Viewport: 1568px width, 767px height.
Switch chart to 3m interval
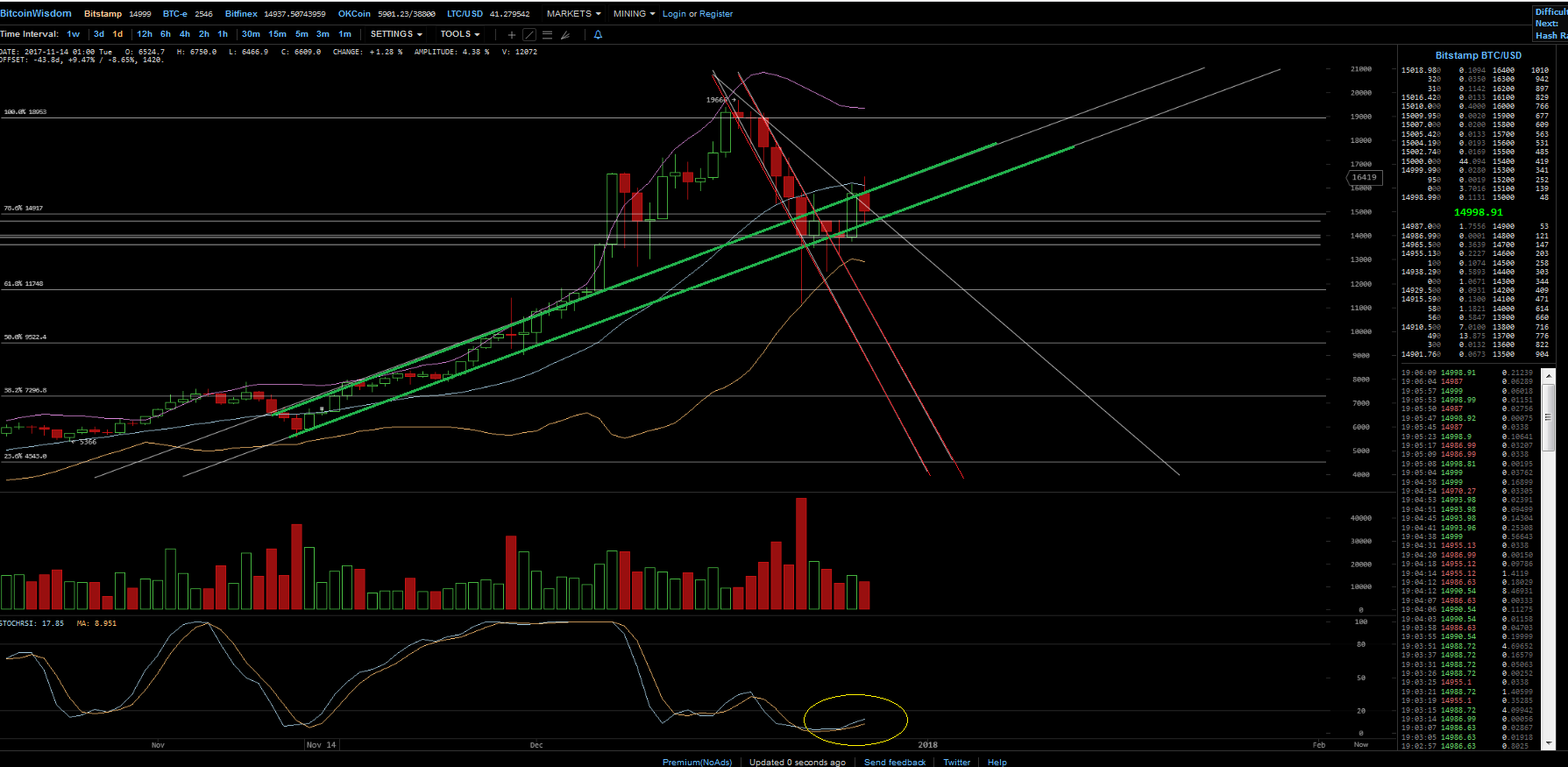pyautogui.click(x=323, y=34)
